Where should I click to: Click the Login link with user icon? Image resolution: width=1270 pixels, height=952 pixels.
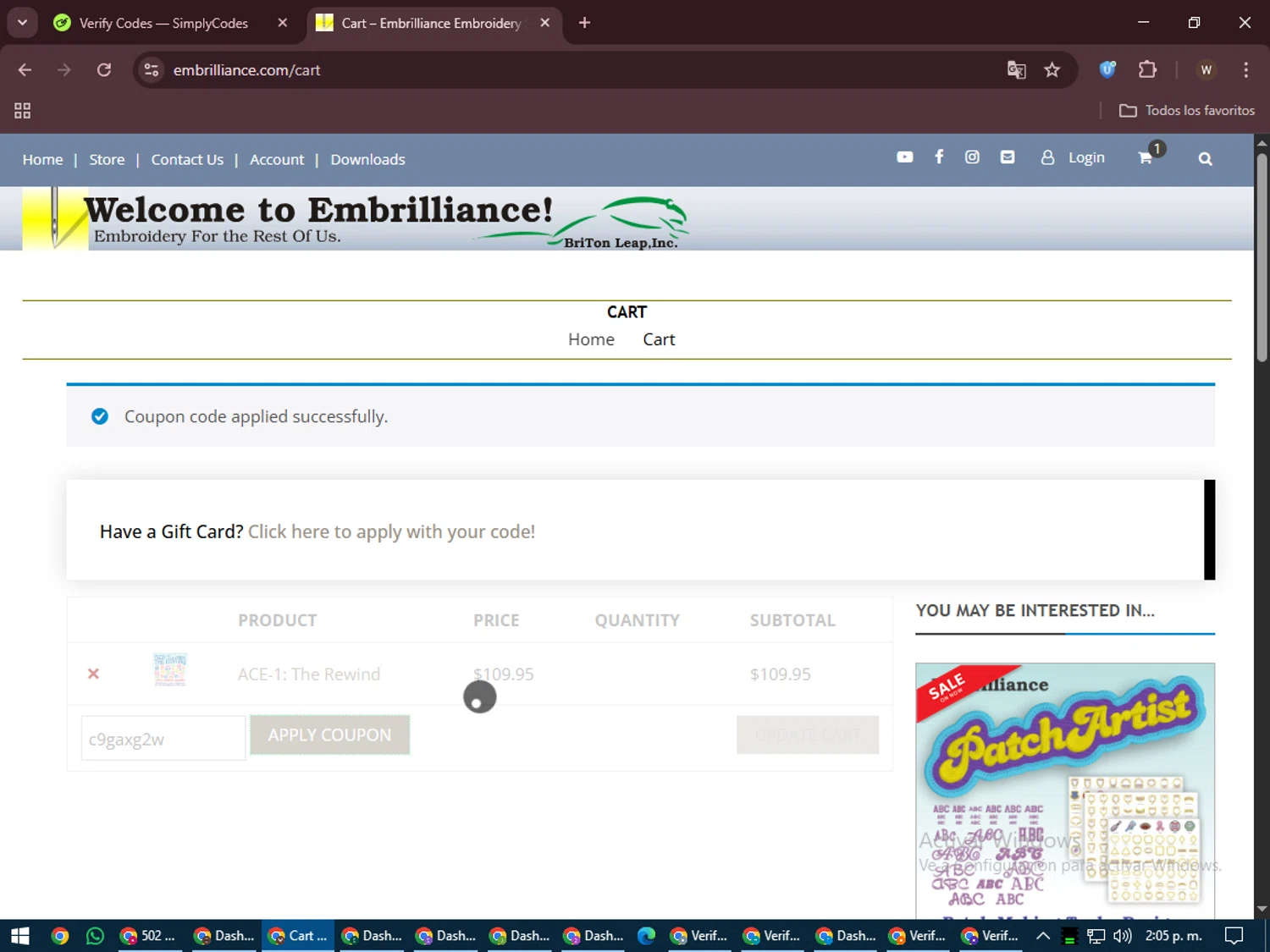[1073, 157]
